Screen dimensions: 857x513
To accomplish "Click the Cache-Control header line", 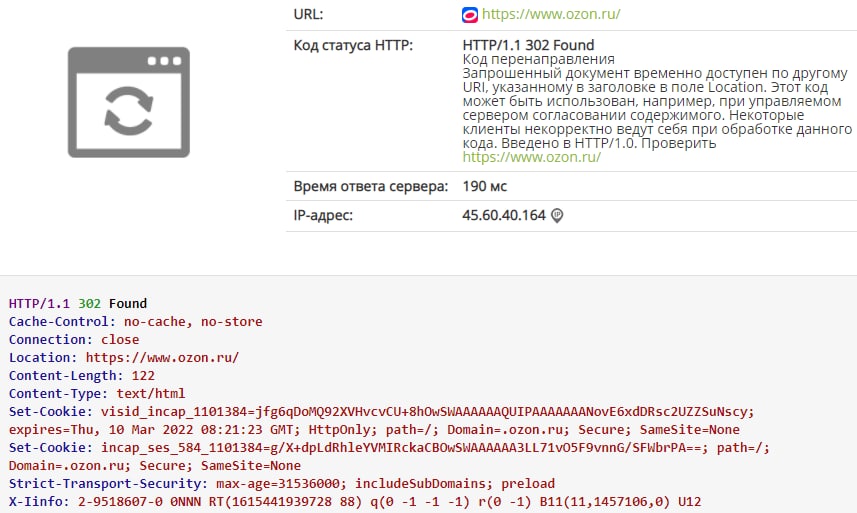I will (x=136, y=322).
